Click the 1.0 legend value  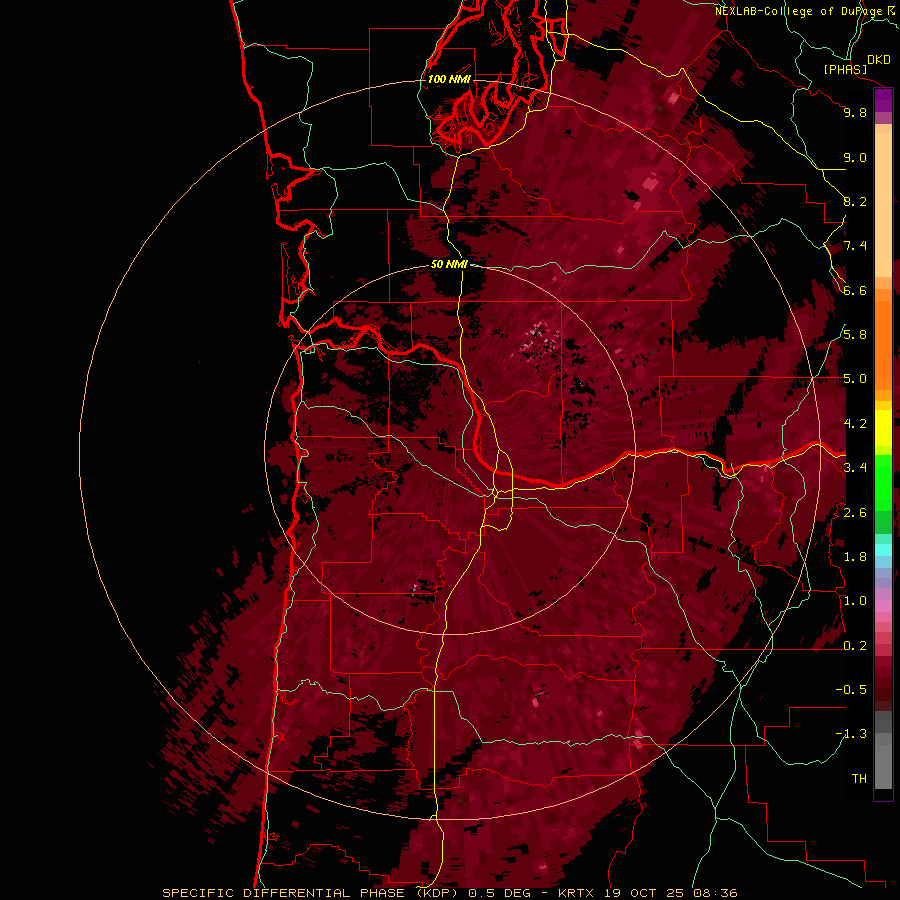(855, 601)
